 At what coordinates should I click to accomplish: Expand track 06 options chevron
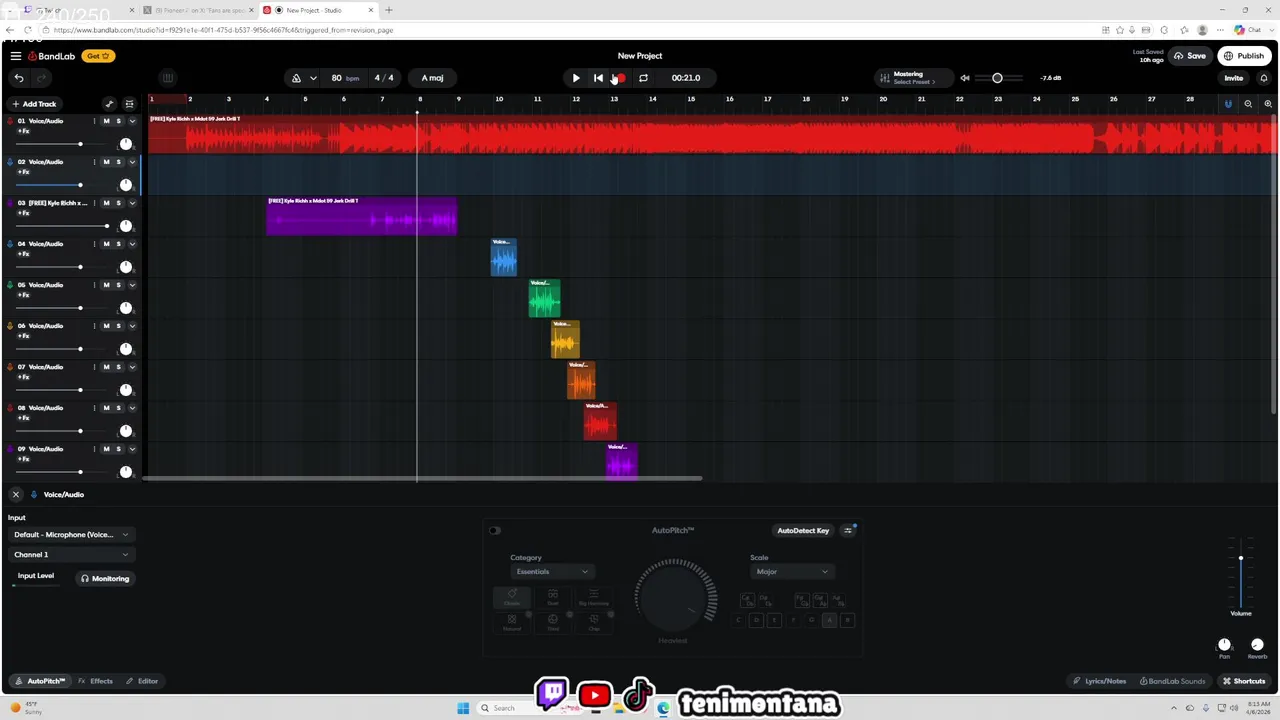point(132,326)
